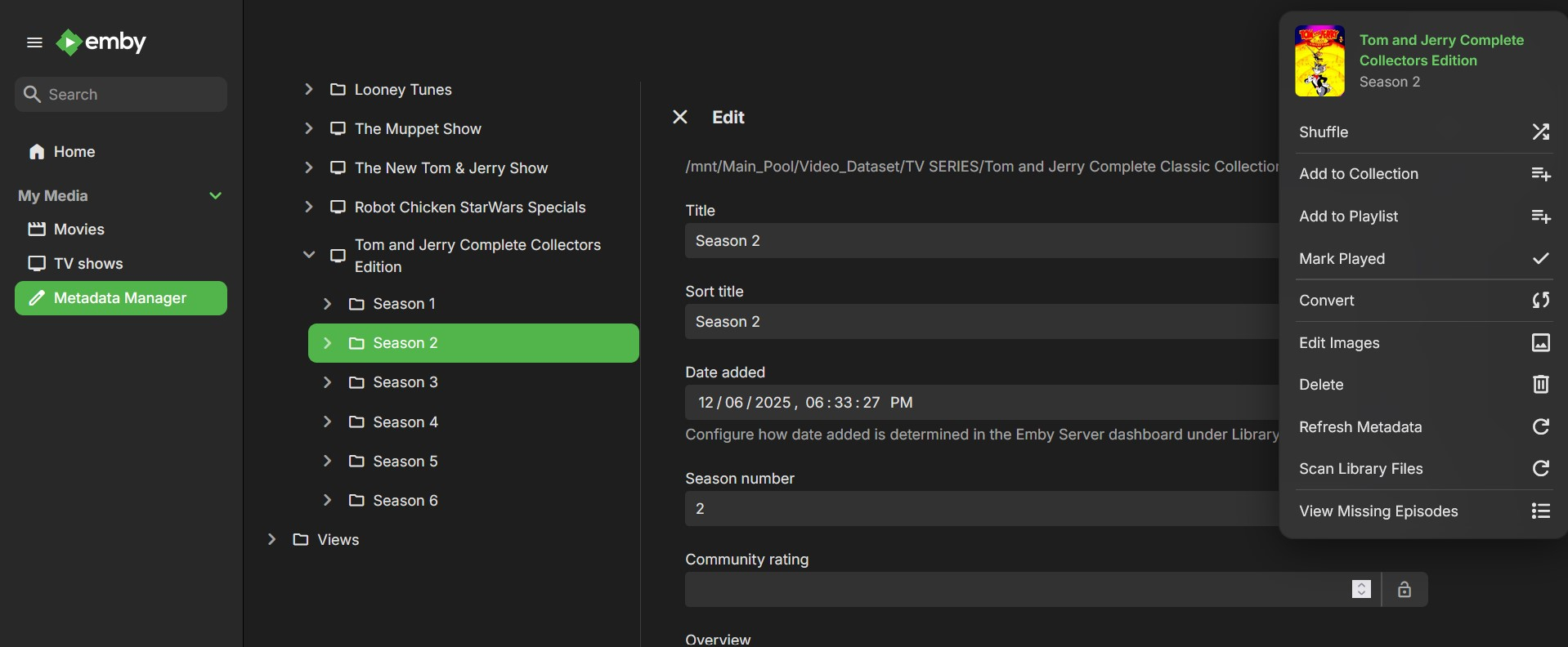
Task: Collapse Tom and Jerry Complete Collectors Edition
Action: click(309, 255)
